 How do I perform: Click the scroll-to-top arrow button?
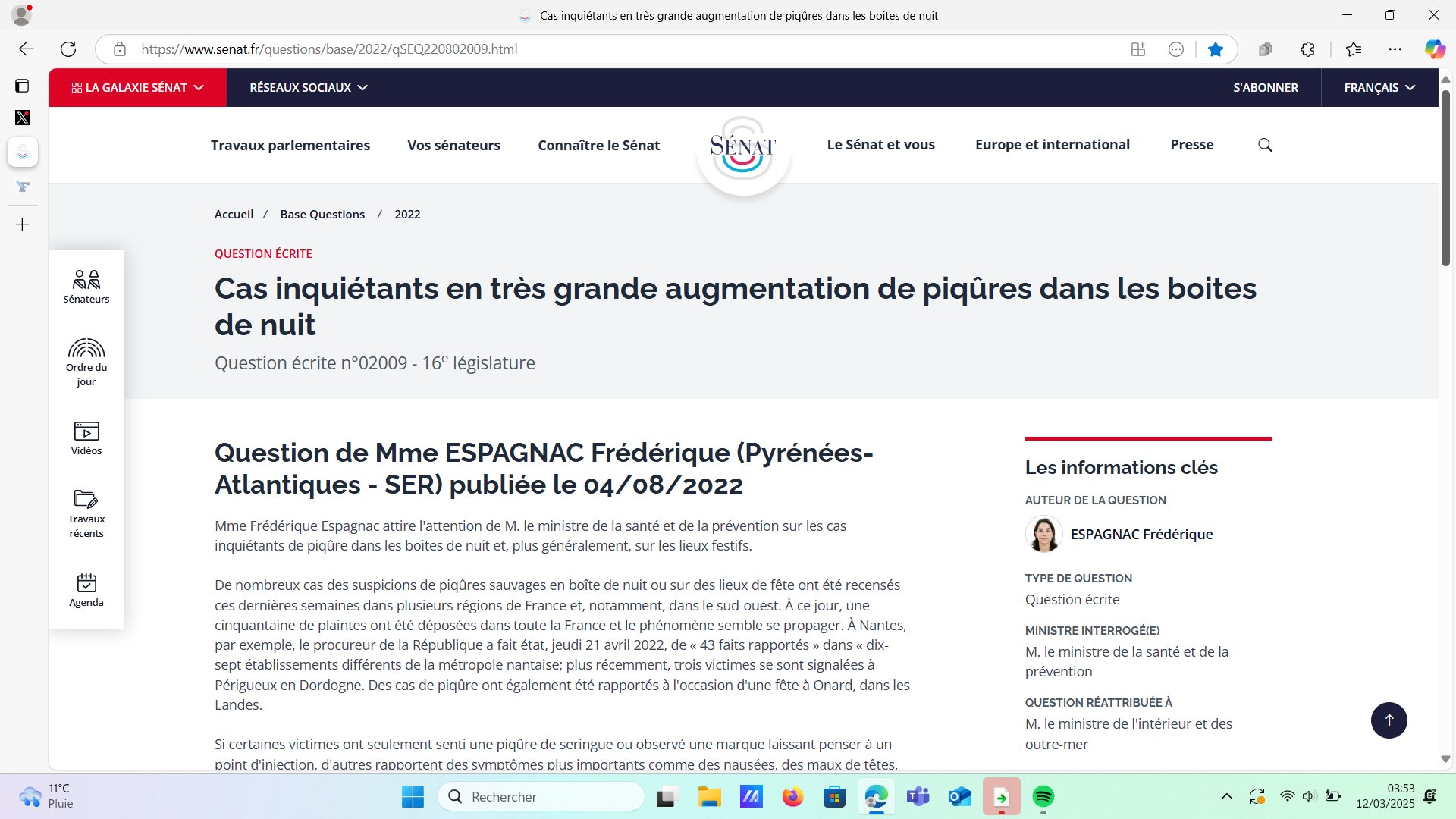coord(1389,720)
